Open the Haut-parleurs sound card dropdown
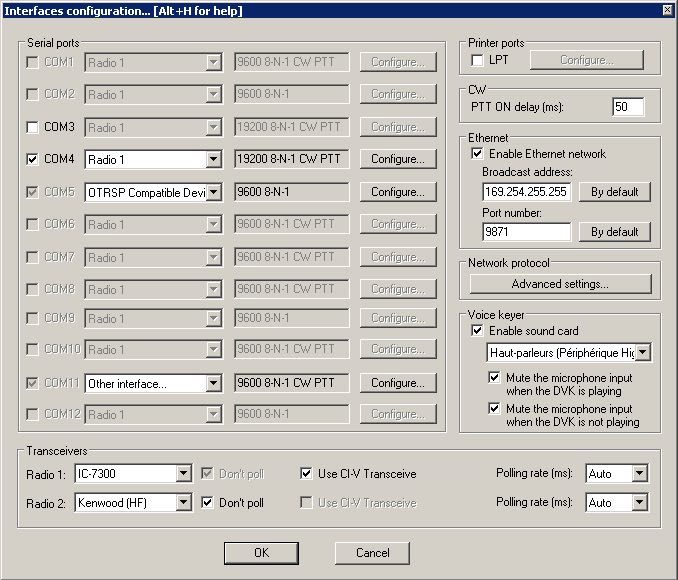This screenshot has width=678, height=580. (643, 352)
